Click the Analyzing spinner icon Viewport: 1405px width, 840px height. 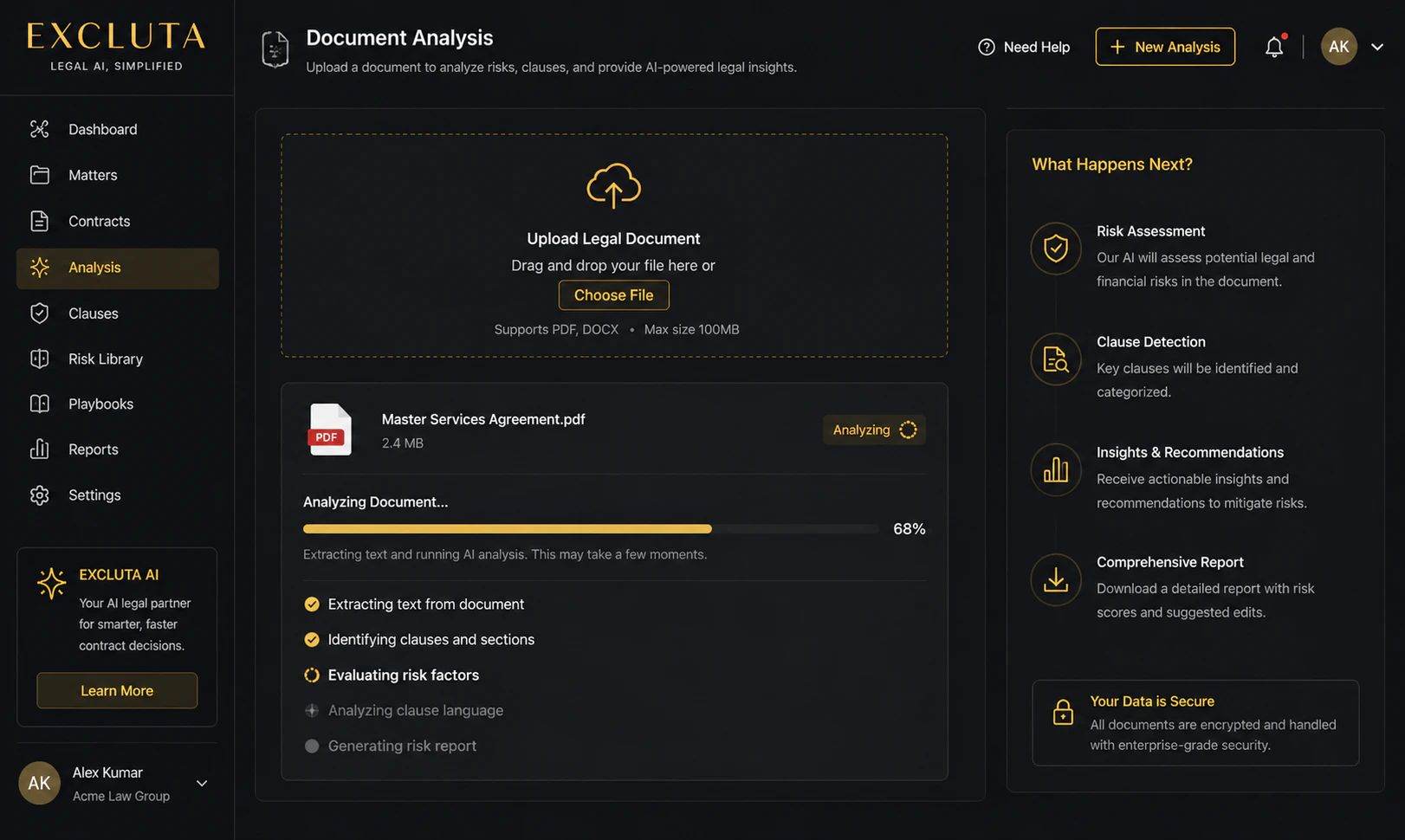point(908,430)
